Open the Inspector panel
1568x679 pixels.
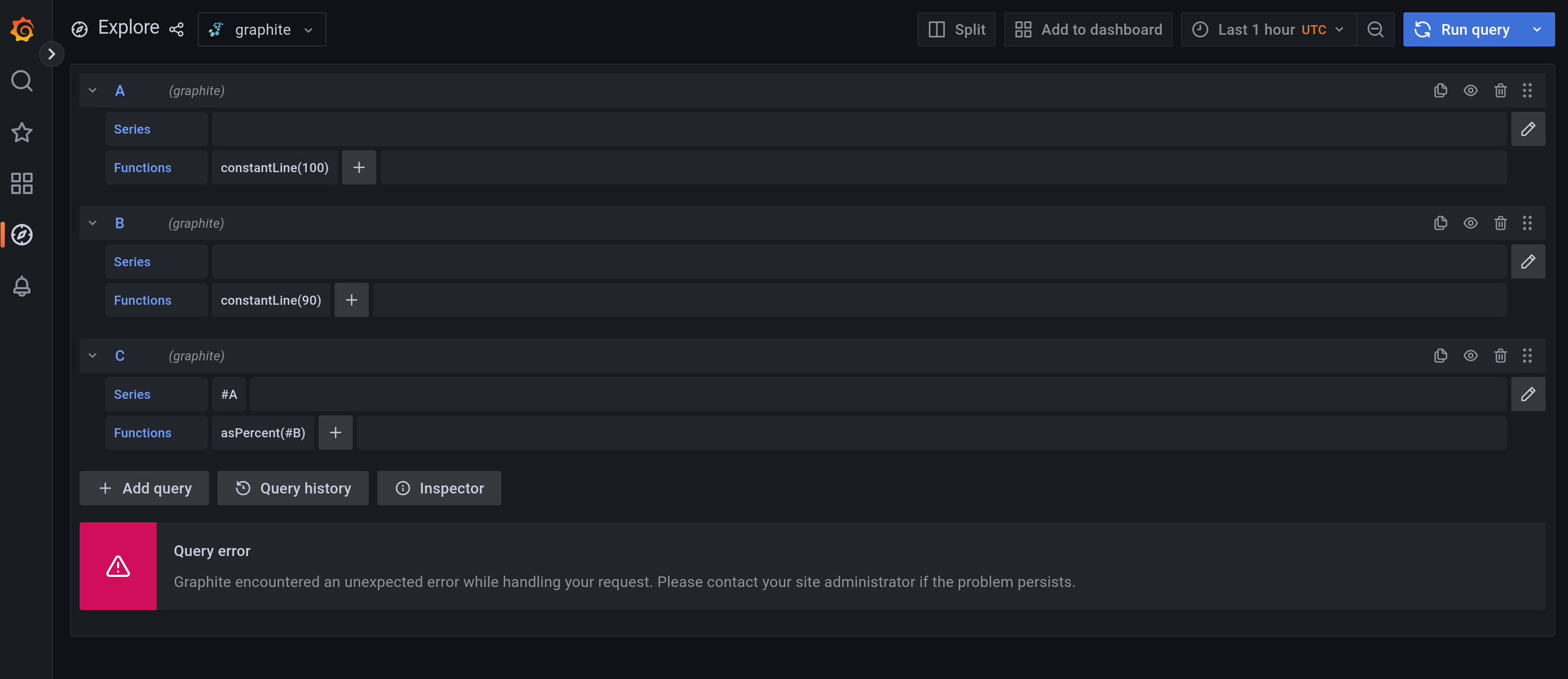pyautogui.click(x=439, y=488)
